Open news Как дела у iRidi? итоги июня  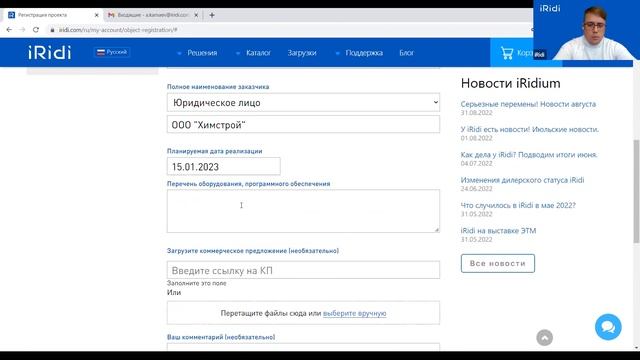pyautogui.click(x=529, y=155)
